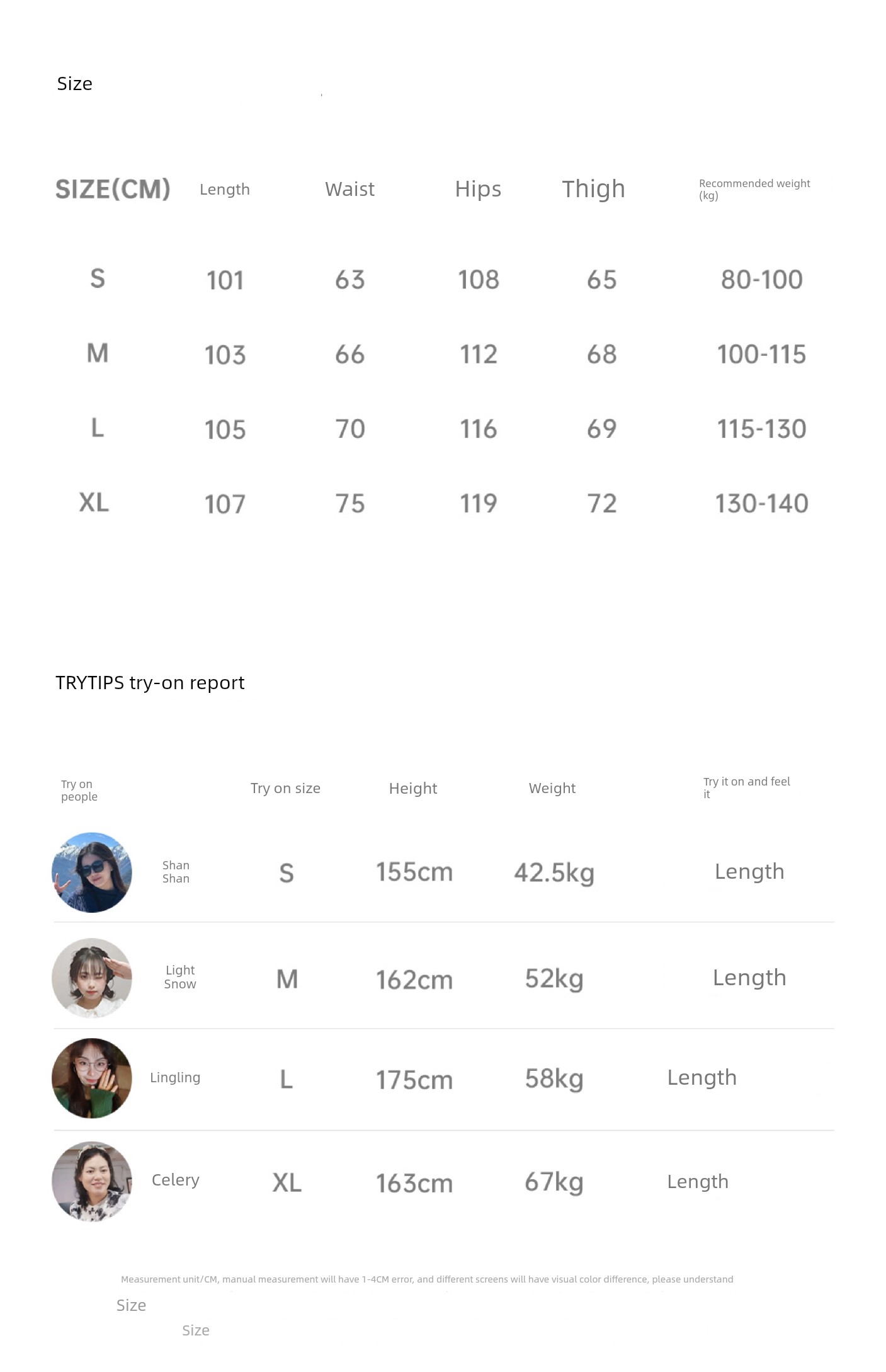Image resolution: width=886 pixels, height=1372 pixels.
Task: Select Lingling's profile avatar
Action: pos(92,1078)
